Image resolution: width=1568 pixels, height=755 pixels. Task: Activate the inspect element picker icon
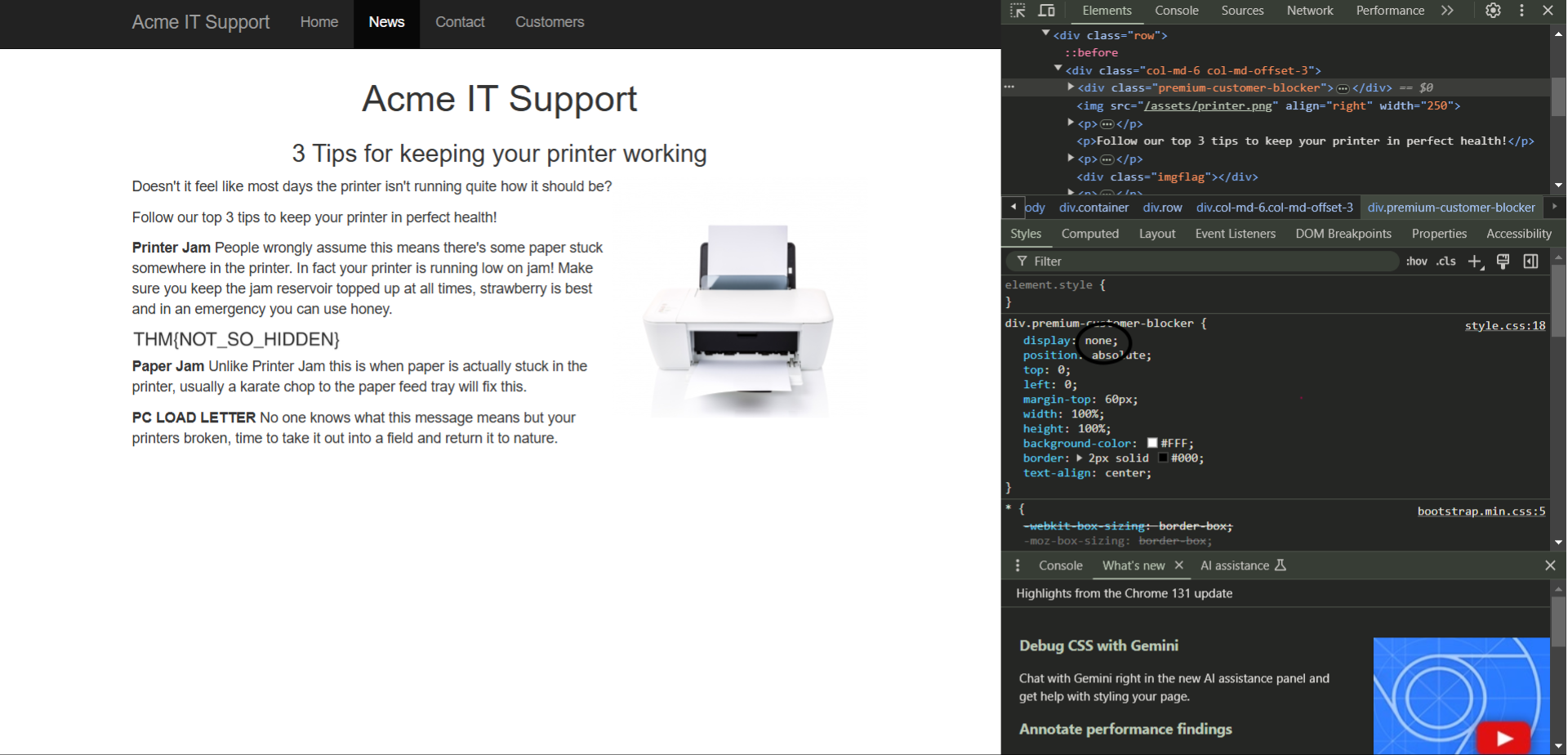(1018, 11)
